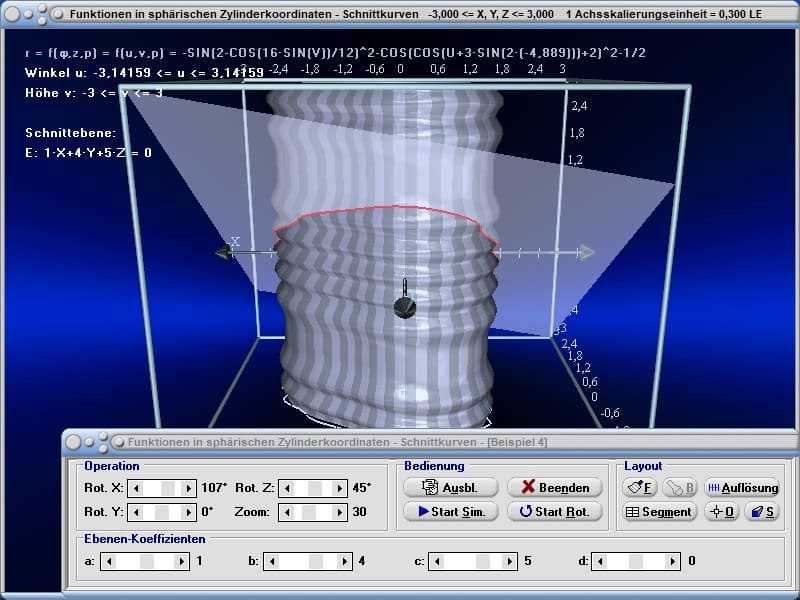
Task: Increase coefficient d with right arrow
Action: (672, 561)
